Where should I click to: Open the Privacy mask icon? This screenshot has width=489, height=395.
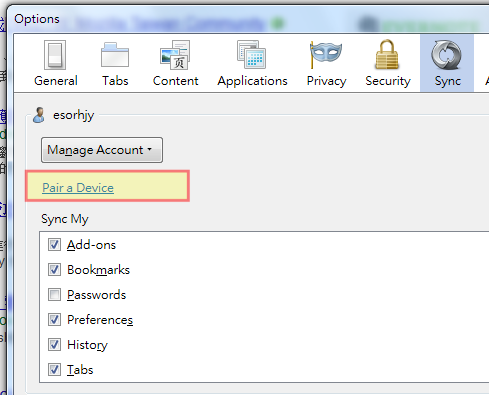pyautogui.click(x=326, y=54)
